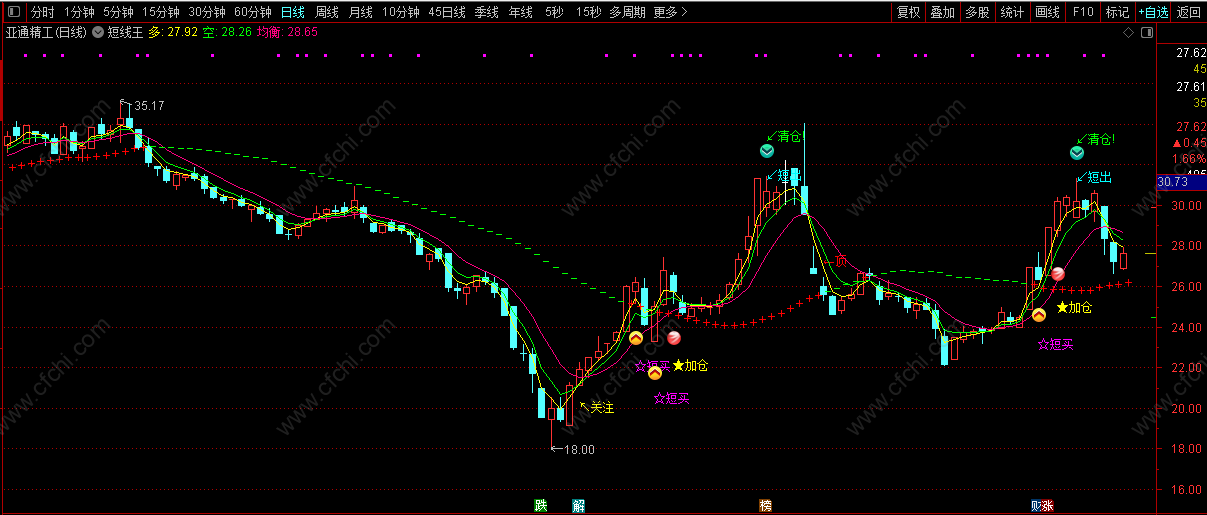Click the right teal check-circle icon under 清仓!

point(1077,153)
